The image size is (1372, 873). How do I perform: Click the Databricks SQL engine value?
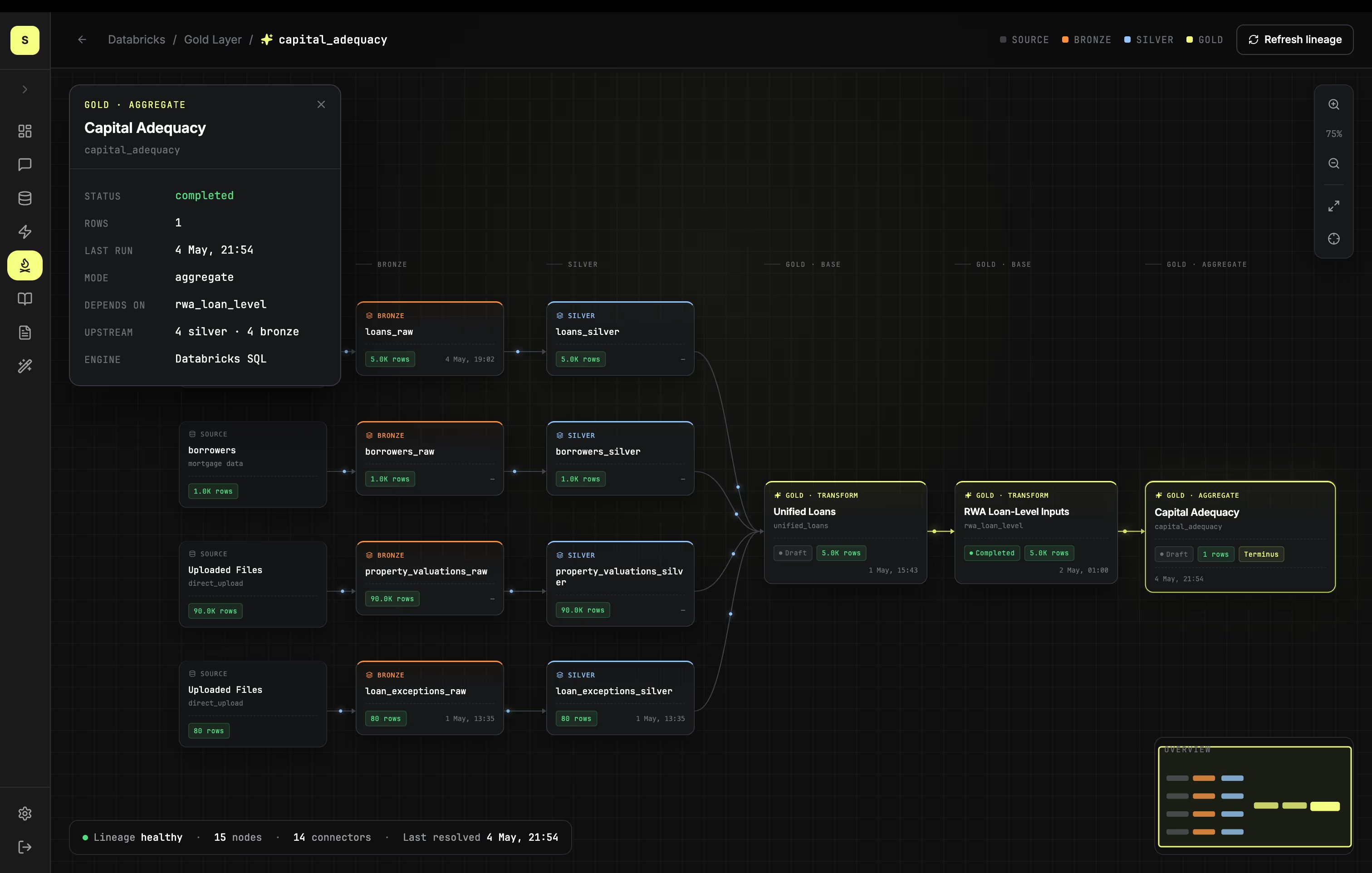[220, 359]
